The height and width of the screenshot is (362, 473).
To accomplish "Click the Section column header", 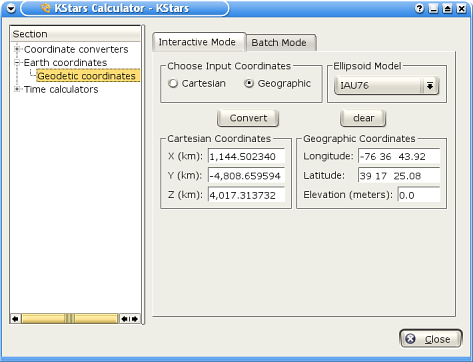I will pos(76,34).
